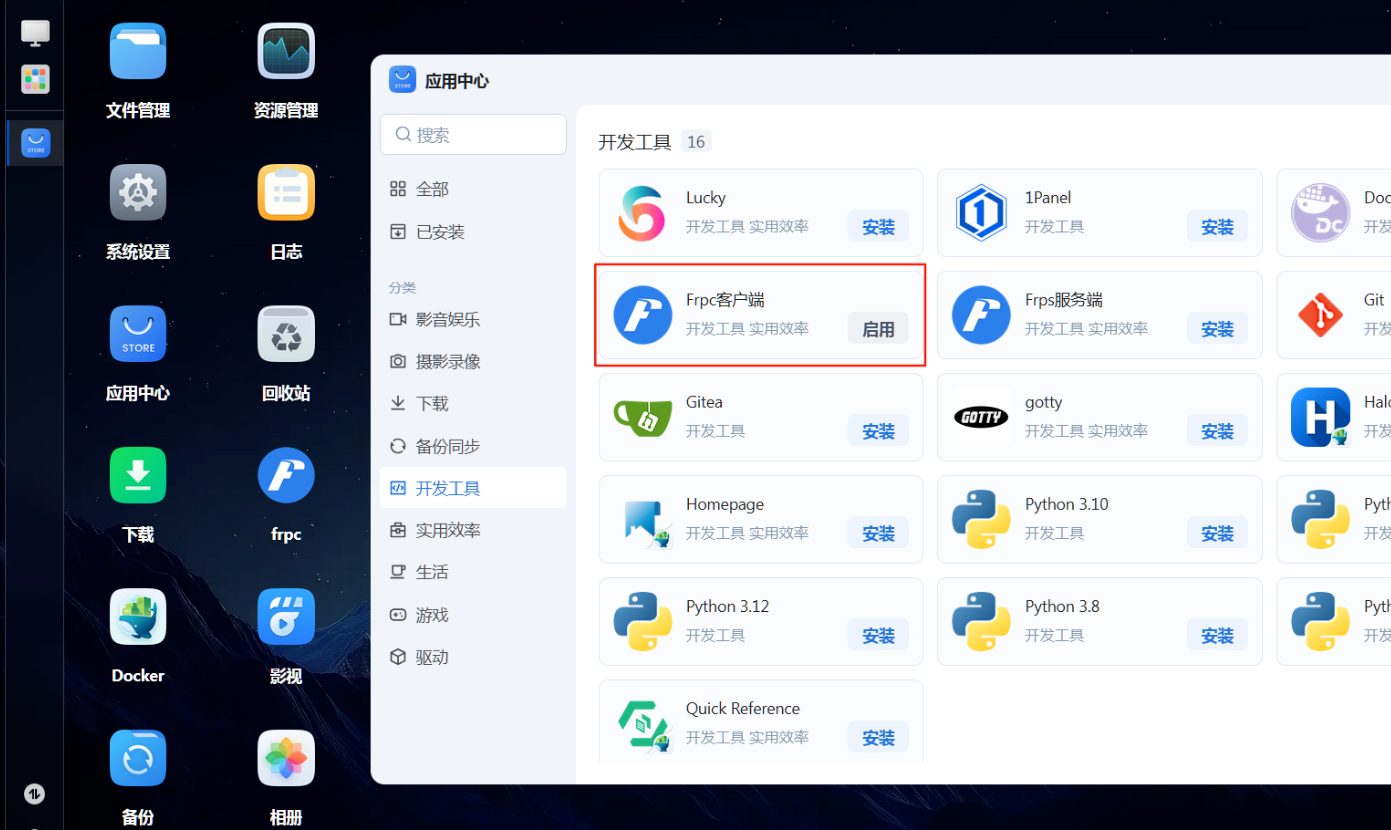This screenshot has width=1391, height=830.
Task: Open the 备份 desktop icon
Action: (x=138, y=758)
